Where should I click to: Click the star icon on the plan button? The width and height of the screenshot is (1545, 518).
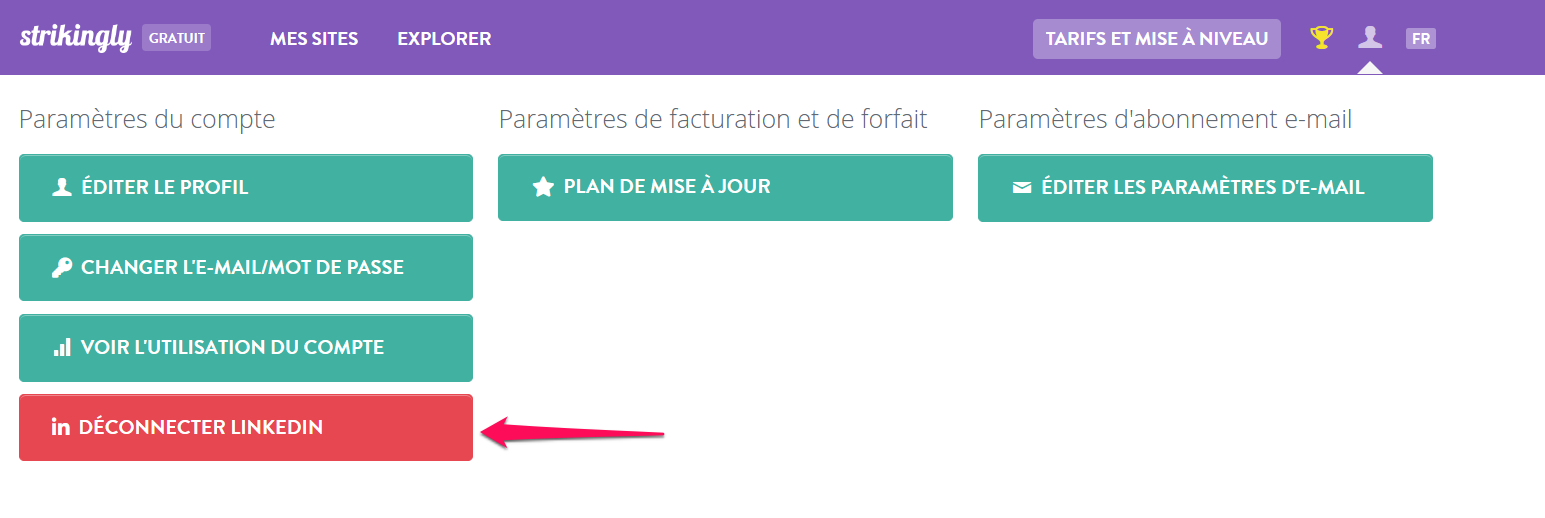coord(543,187)
